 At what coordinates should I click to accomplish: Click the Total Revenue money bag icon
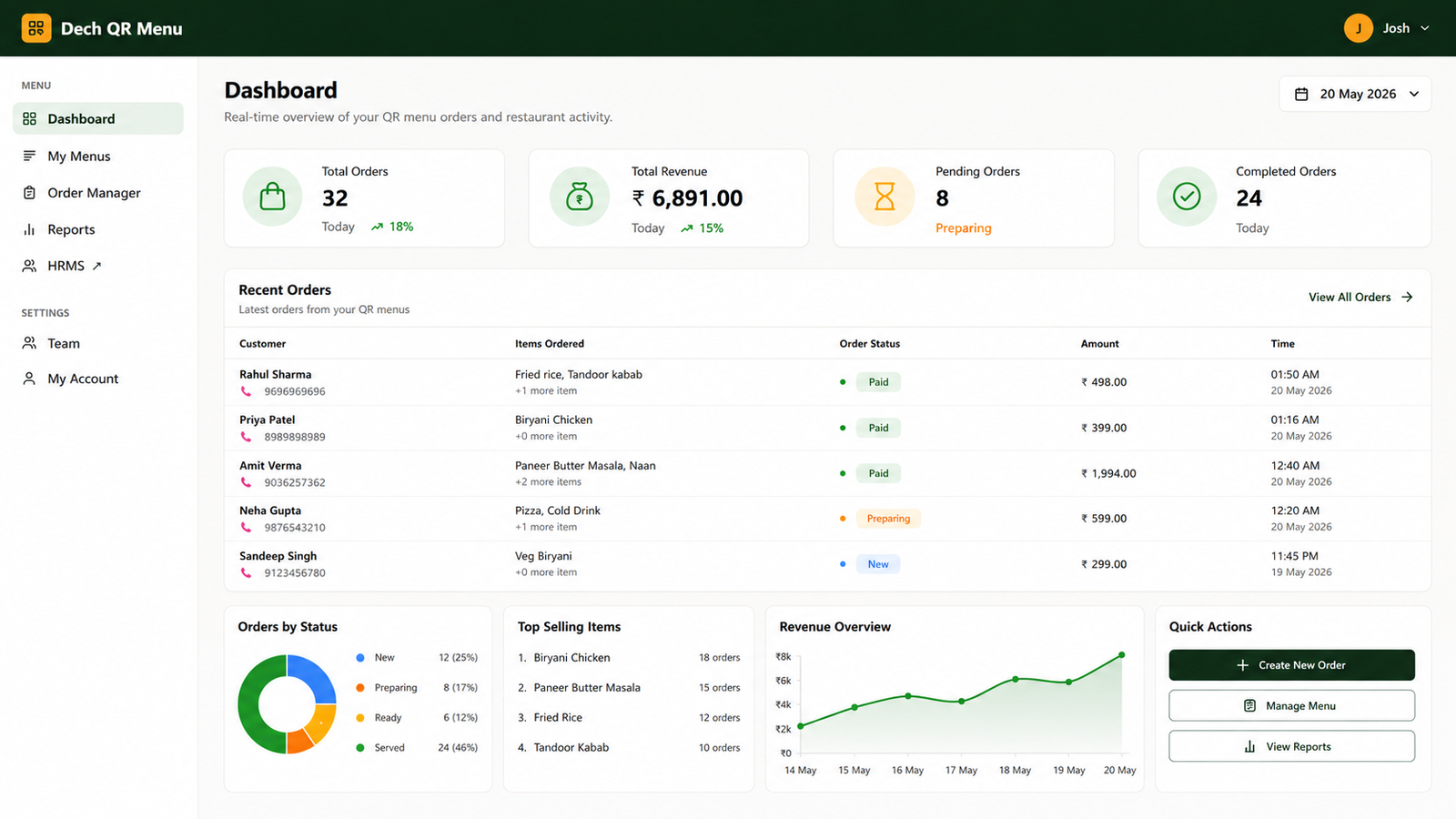click(580, 197)
